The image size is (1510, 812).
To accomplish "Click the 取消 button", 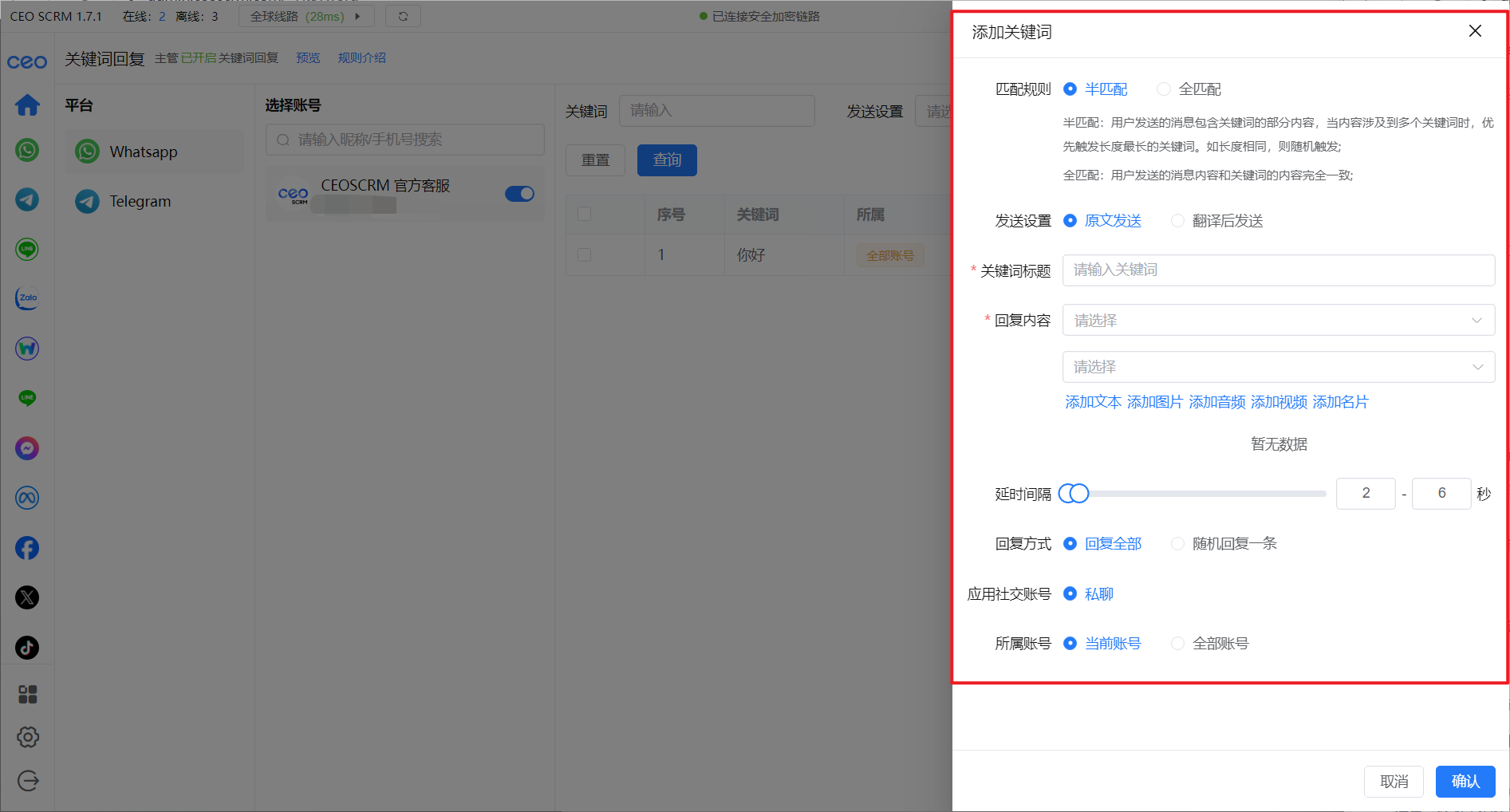I will pos(1394,782).
